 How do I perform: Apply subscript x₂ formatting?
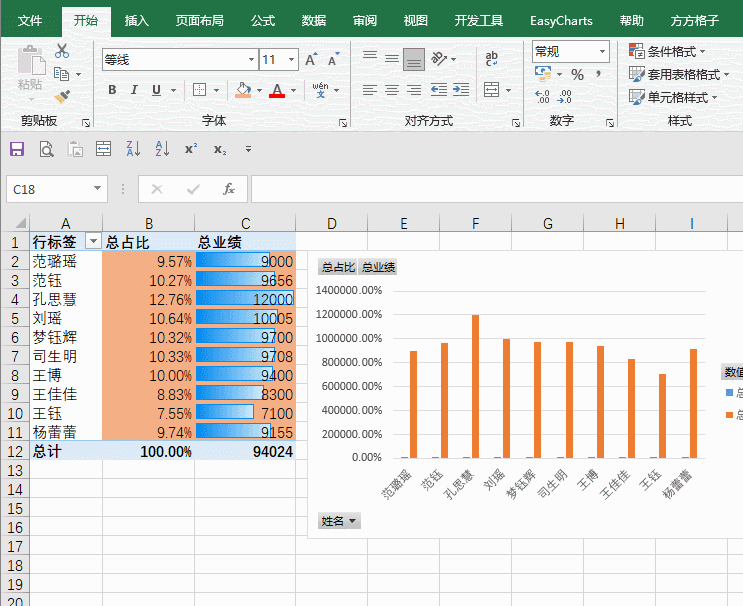[220, 150]
